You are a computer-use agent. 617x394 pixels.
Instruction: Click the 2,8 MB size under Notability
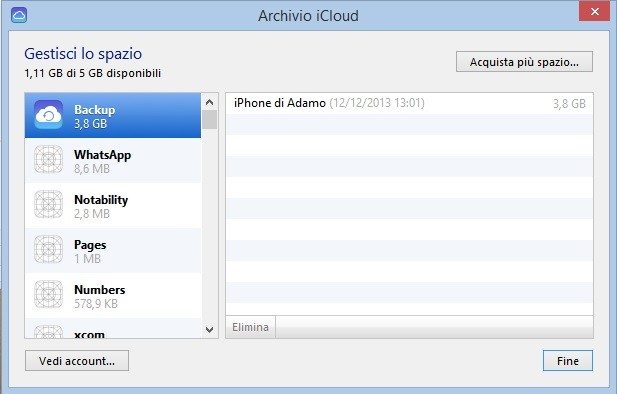[92, 214]
